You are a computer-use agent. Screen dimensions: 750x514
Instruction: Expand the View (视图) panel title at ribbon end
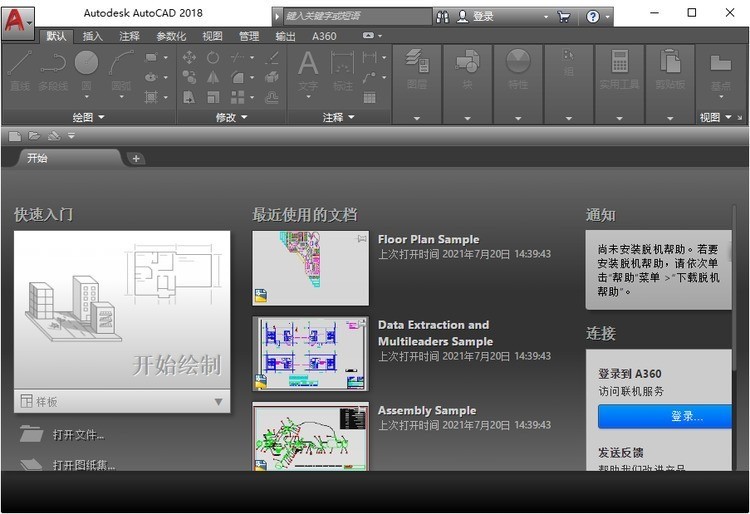click(x=716, y=117)
